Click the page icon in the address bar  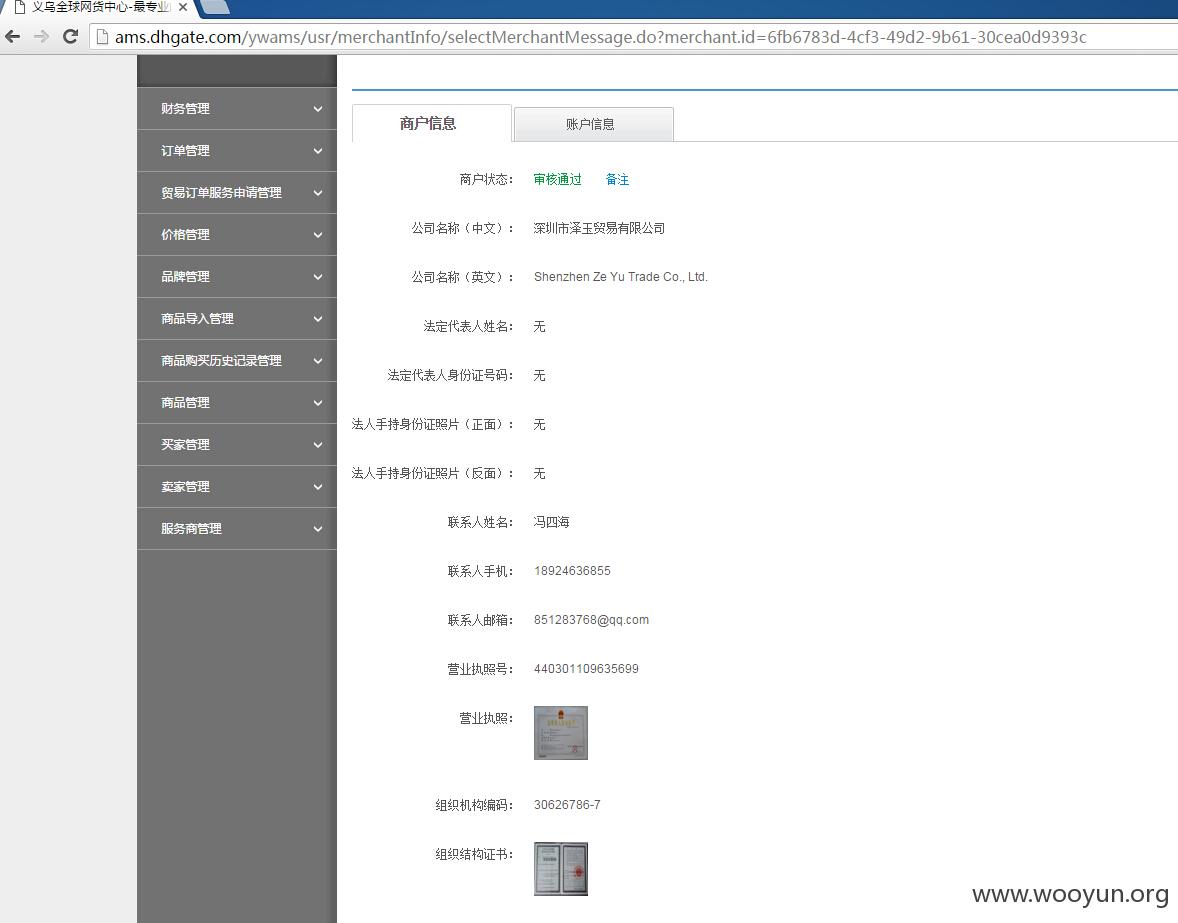[x=102, y=37]
